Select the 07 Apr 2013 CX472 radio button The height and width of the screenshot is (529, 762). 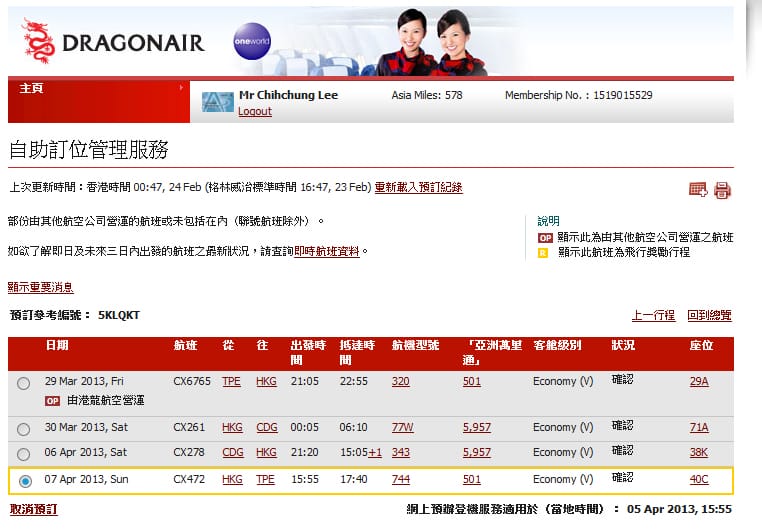[25, 481]
